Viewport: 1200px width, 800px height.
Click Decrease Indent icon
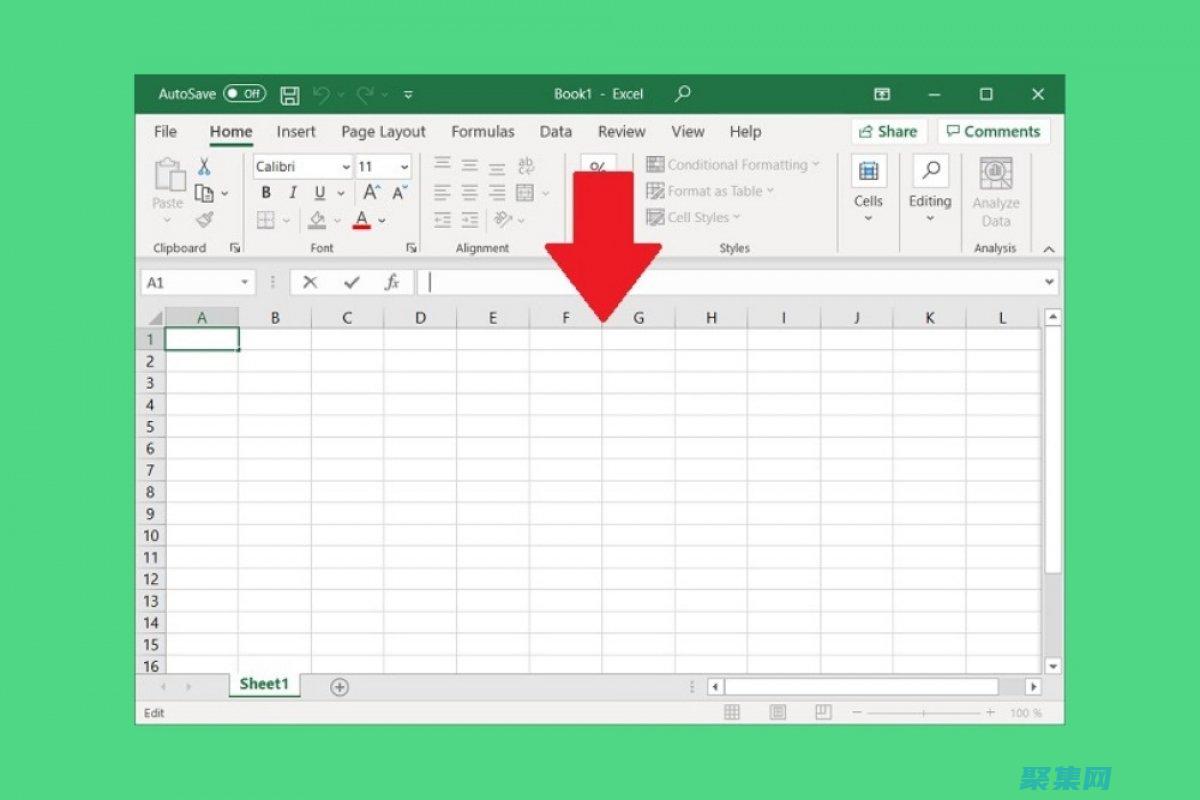[442, 220]
